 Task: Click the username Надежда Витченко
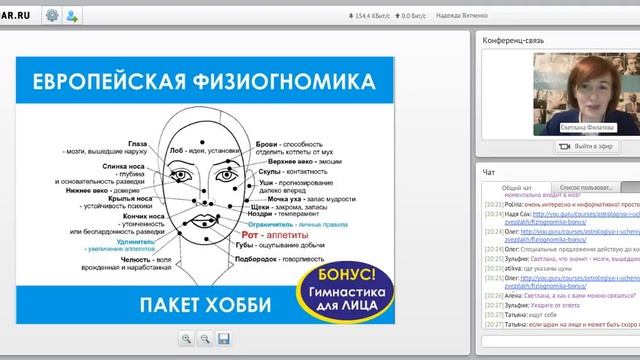pyautogui.click(x=462, y=16)
